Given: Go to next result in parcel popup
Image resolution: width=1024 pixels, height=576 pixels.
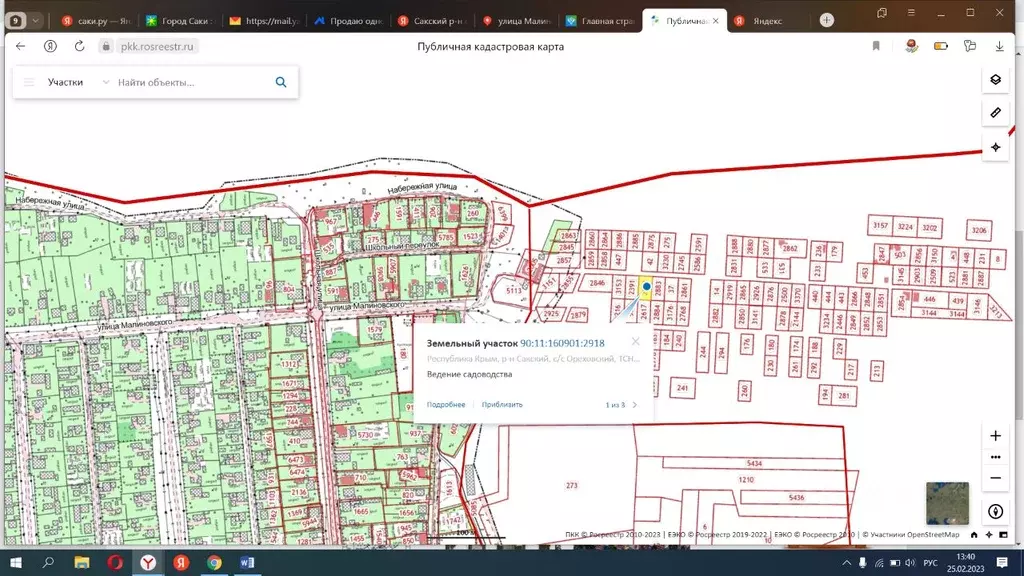Looking at the screenshot, I should pos(635,405).
